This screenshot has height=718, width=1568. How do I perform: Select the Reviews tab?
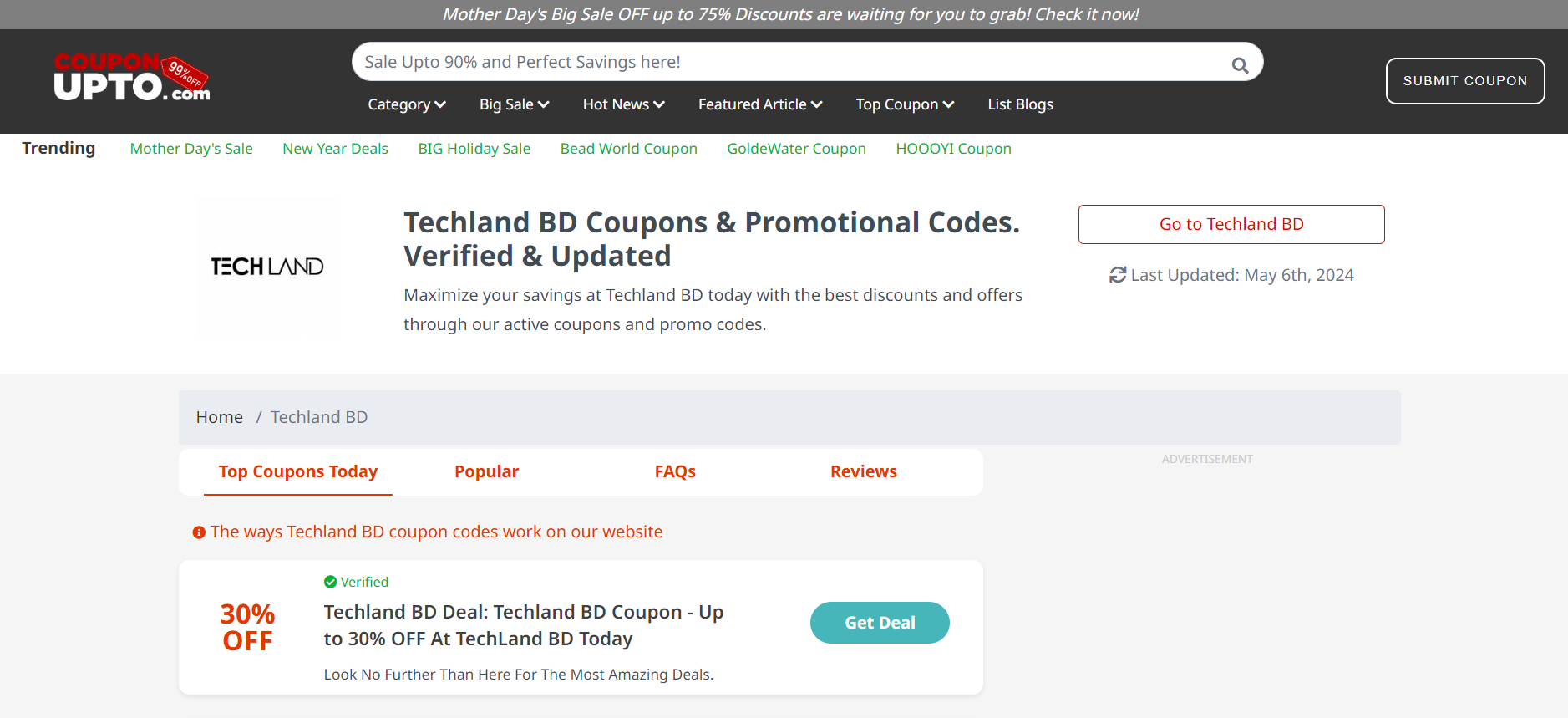[863, 471]
